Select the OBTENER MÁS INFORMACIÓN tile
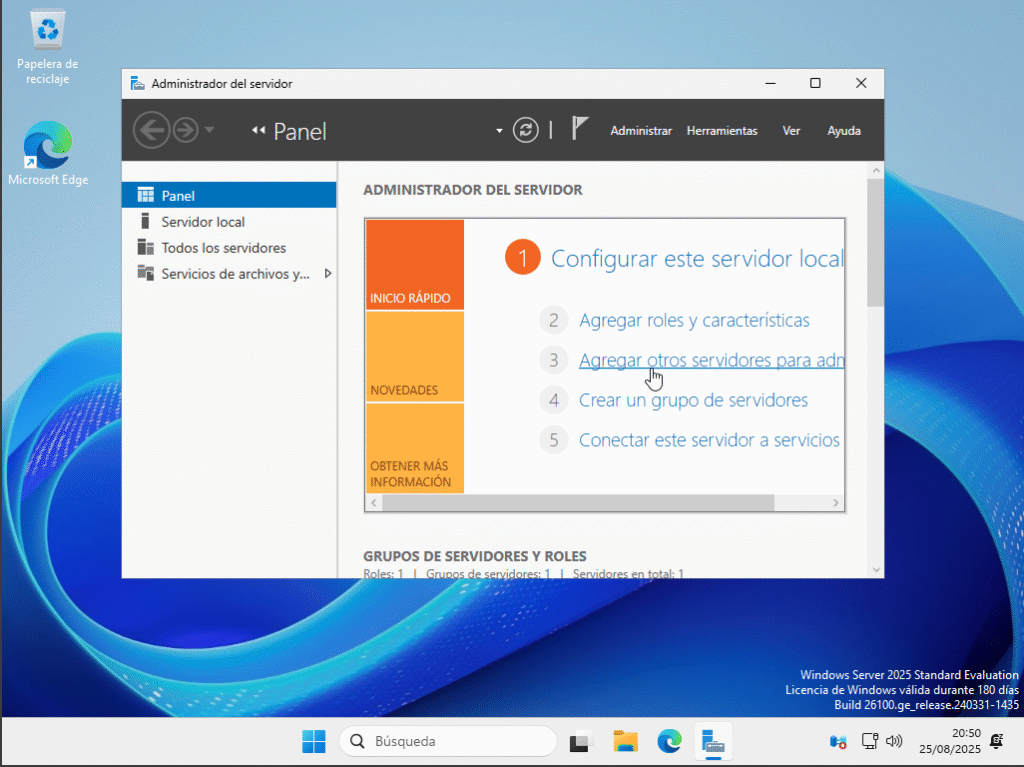 (415, 448)
